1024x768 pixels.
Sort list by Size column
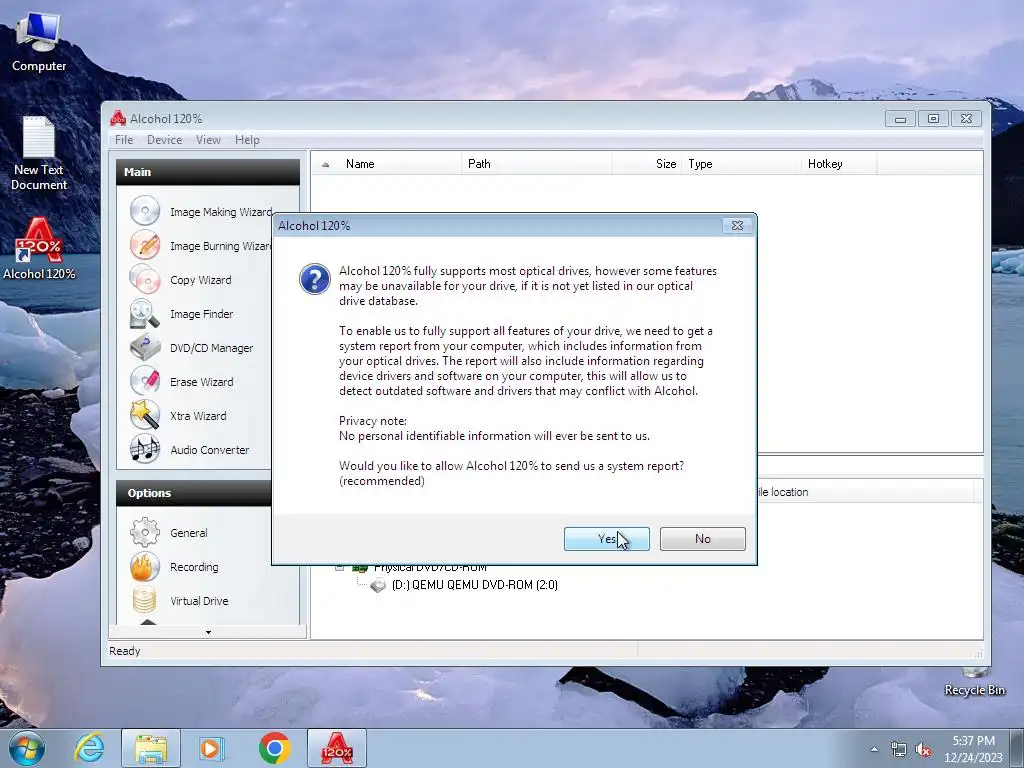click(647, 164)
